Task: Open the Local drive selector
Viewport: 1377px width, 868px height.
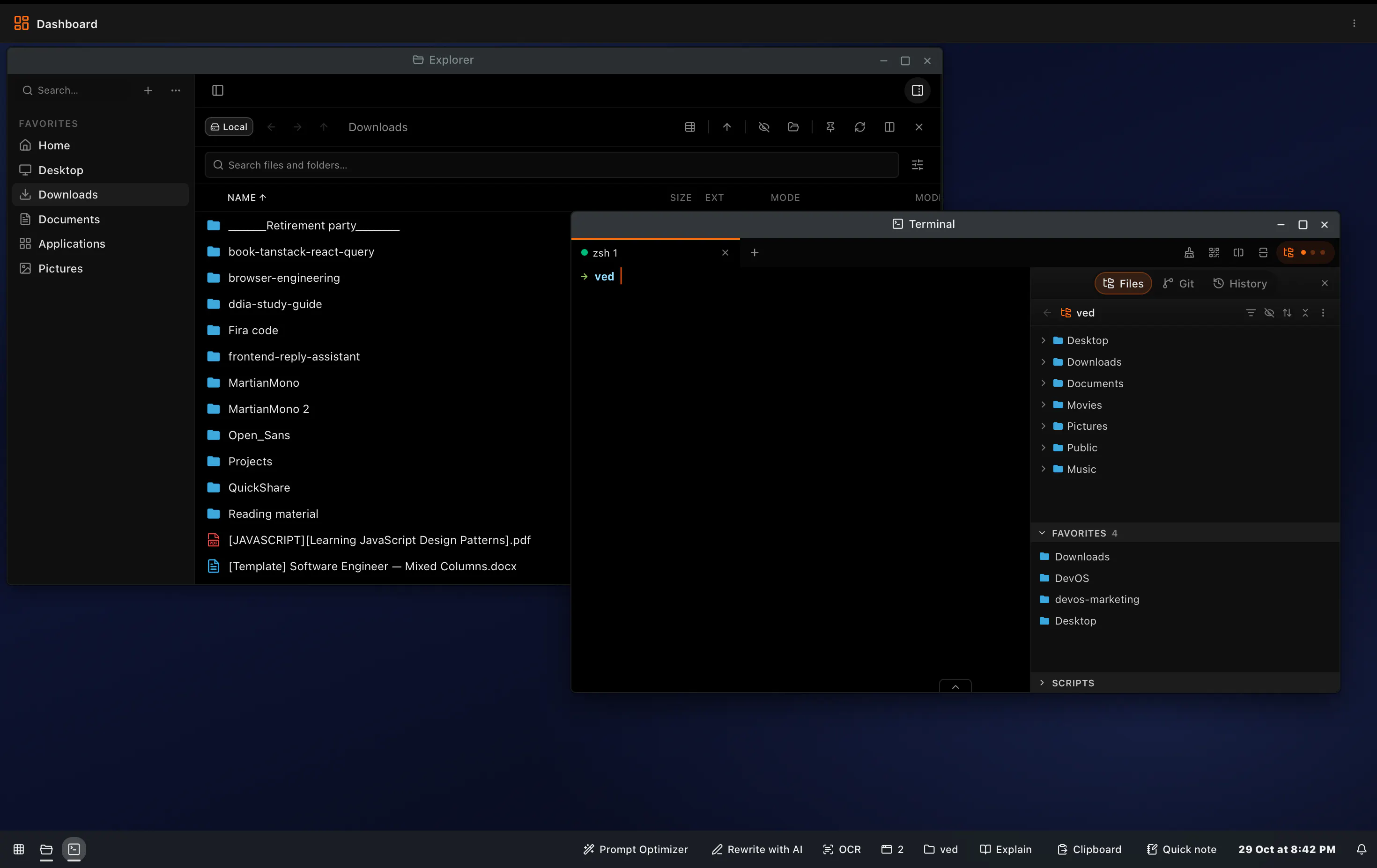Action: click(x=229, y=127)
